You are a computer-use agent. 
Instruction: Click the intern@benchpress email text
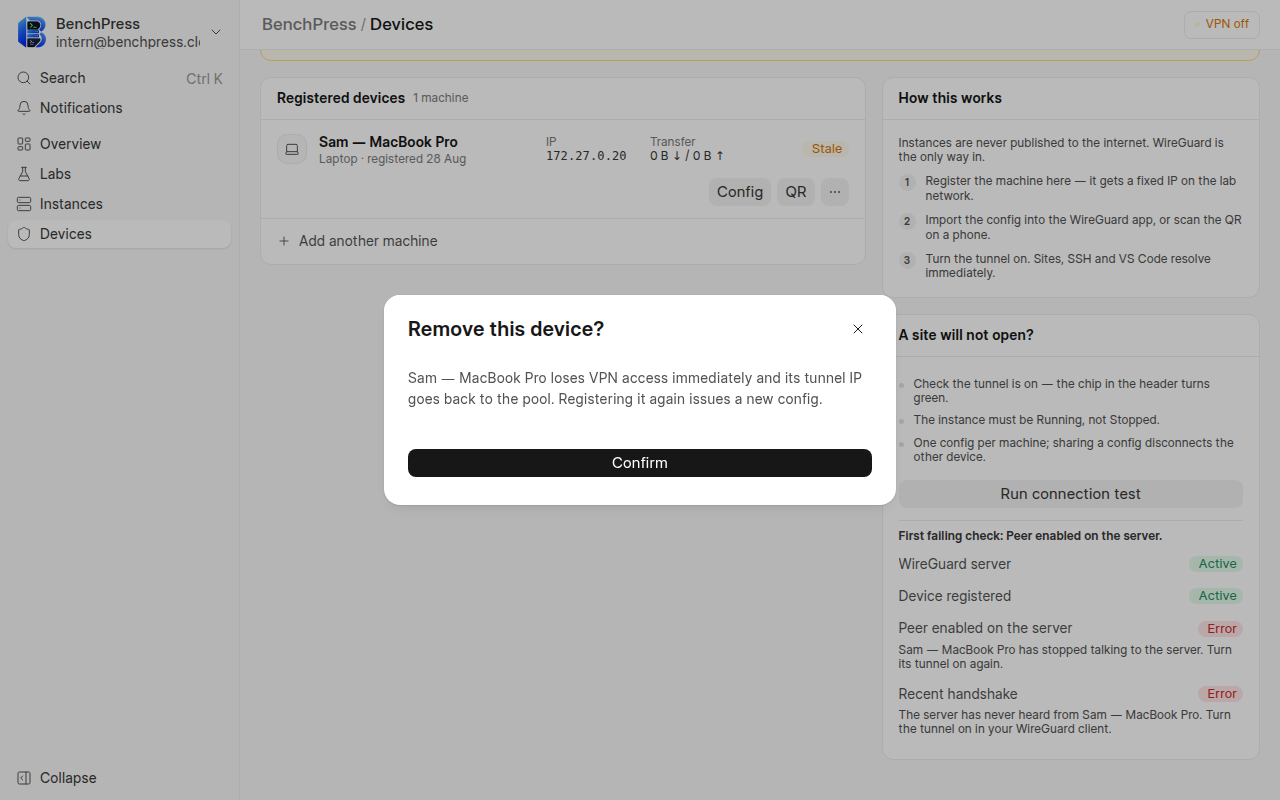click(x=128, y=42)
